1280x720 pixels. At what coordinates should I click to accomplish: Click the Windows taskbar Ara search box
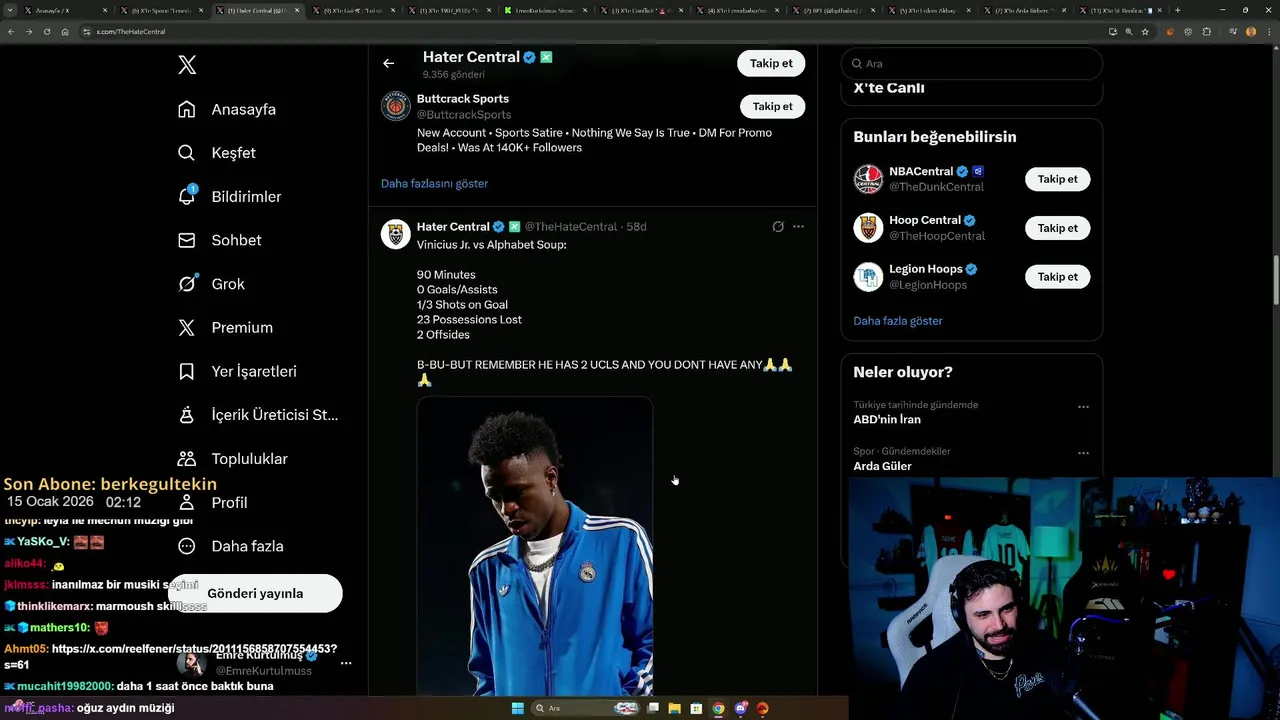pyautogui.click(x=586, y=708)
